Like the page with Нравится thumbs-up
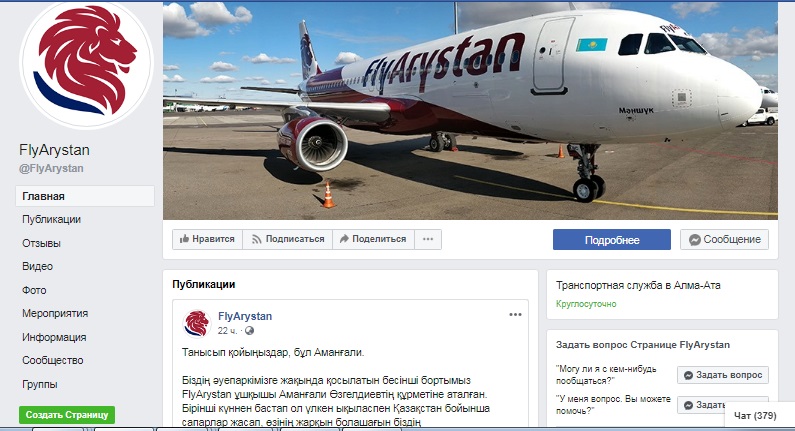This screenshot has width=795, height=431. point(207,239)
